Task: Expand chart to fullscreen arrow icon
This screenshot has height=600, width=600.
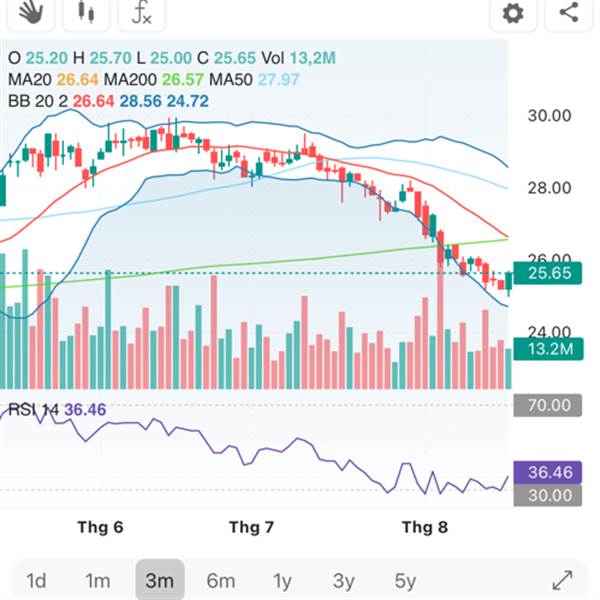Action: point(563,580)
